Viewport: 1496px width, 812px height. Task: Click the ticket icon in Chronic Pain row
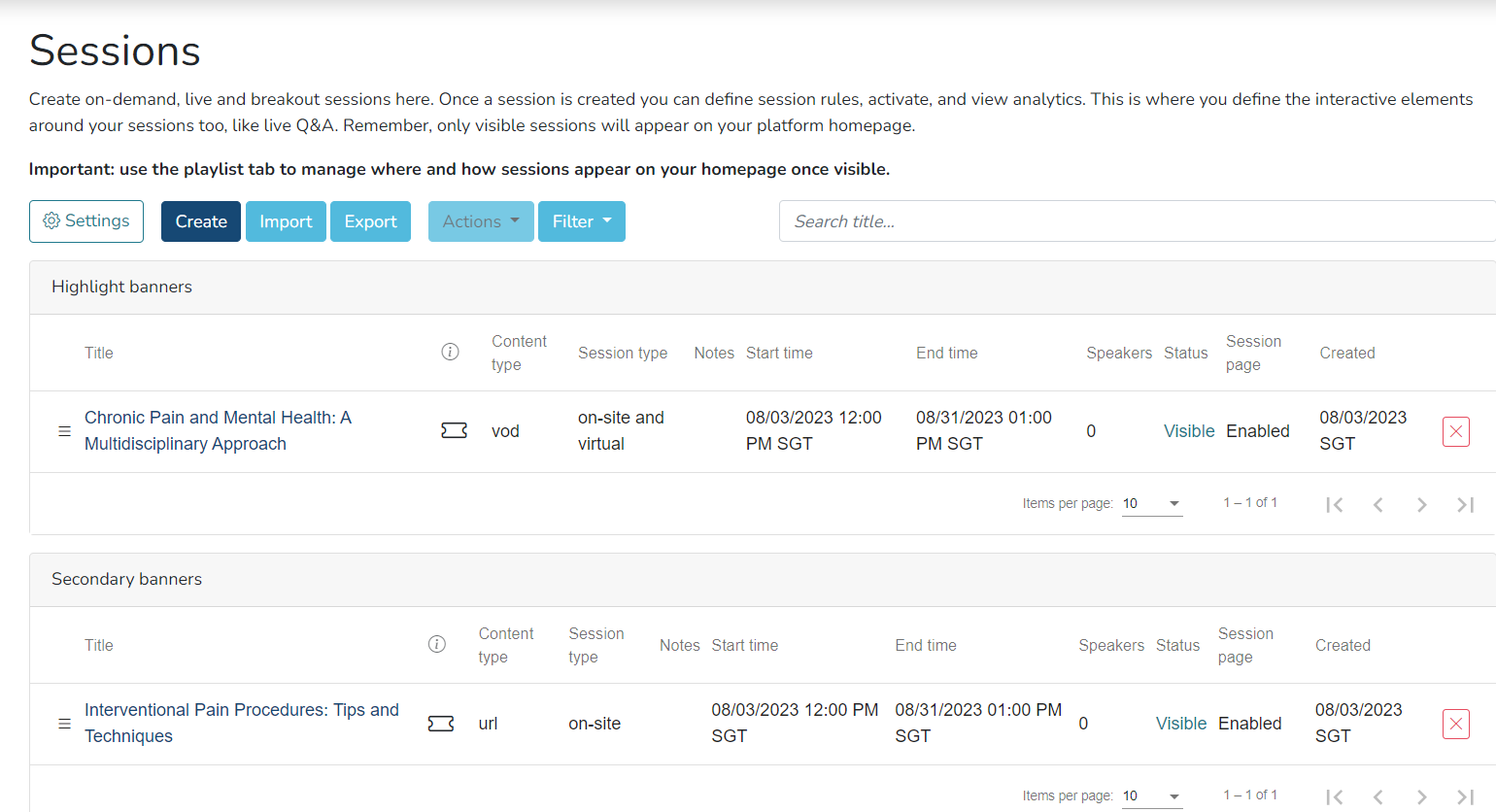pyautogui.click(x=454, y=430)
